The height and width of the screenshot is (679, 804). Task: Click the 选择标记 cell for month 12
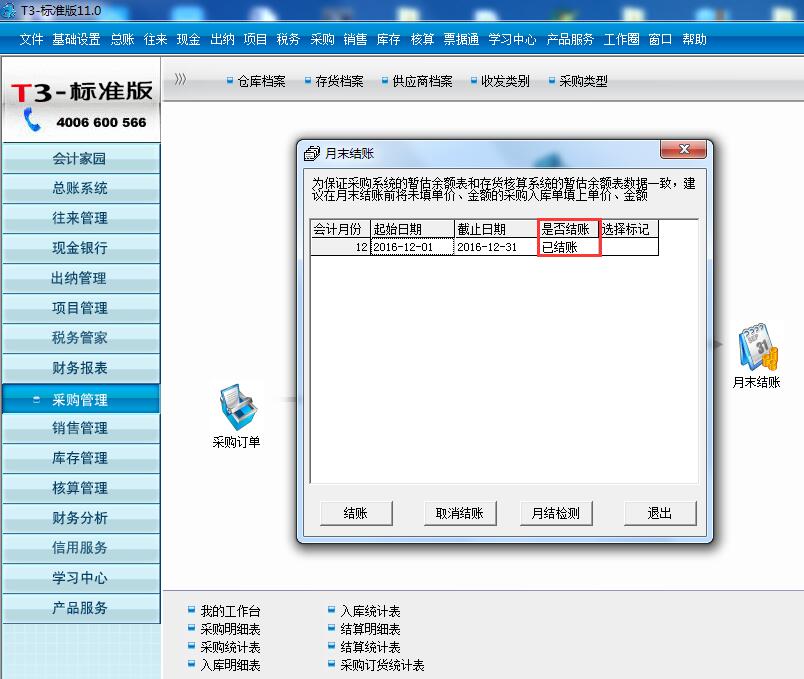click(x=628, y=247)
